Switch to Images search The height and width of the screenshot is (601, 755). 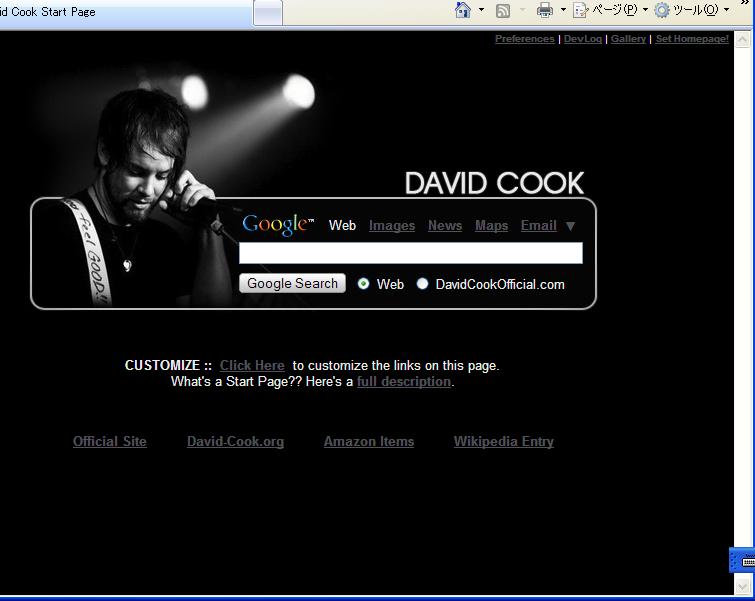click(x=392, y=225)
